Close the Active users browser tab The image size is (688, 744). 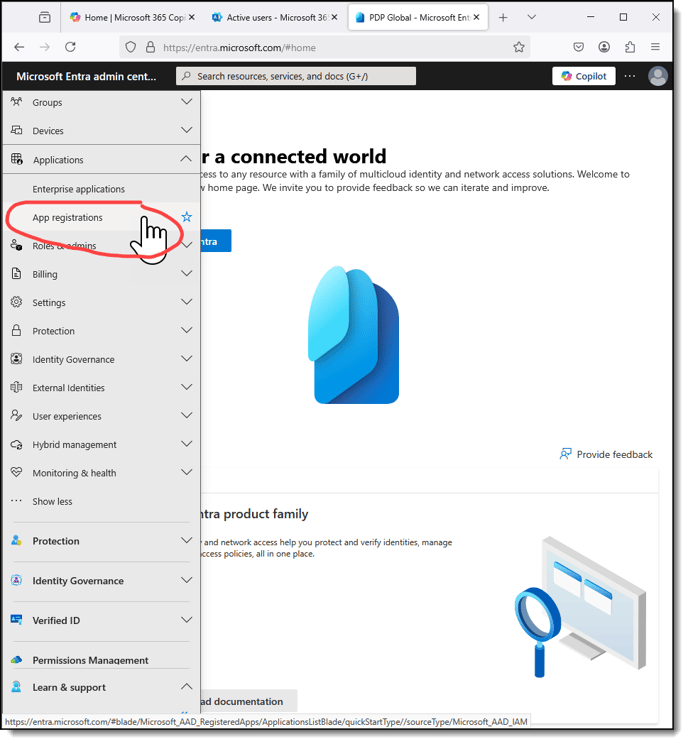pyautogui.click(x=335, y=18)
